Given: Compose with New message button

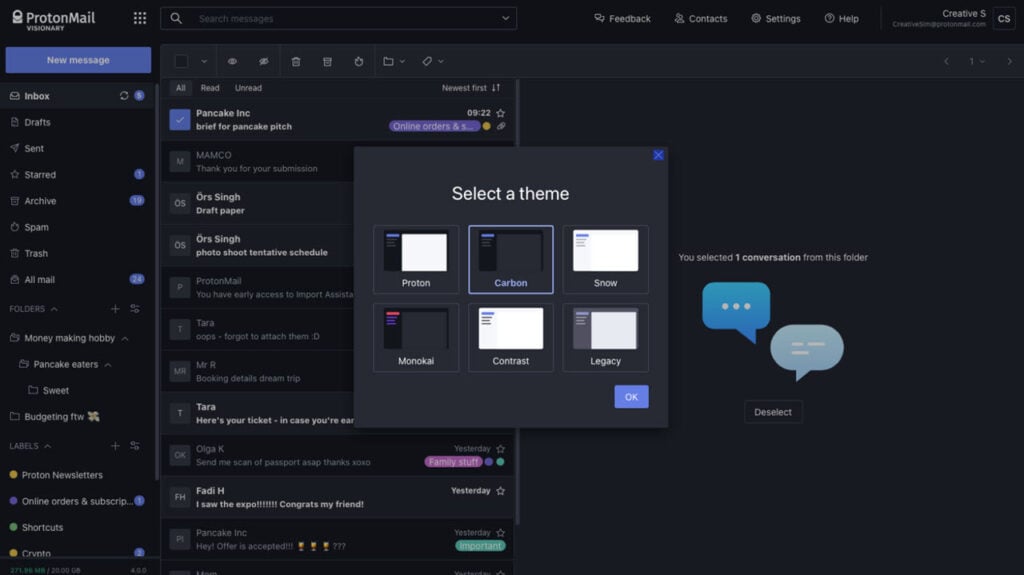Looking at the screenshot, I should click(78, 60).
